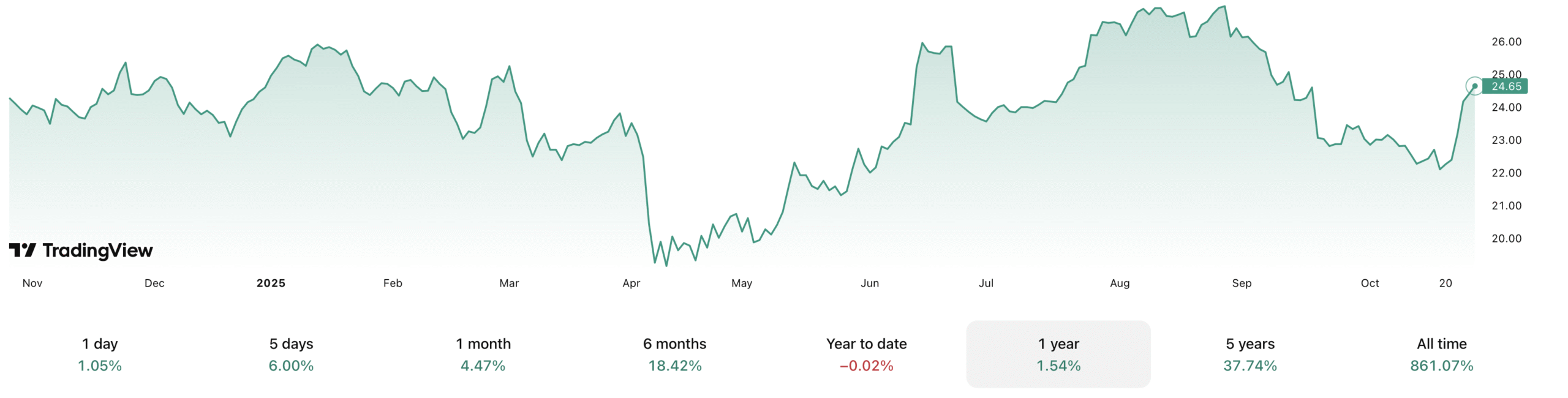Select the 1 day range tab
1568x398 pixels.
click(x=100, y=354)
